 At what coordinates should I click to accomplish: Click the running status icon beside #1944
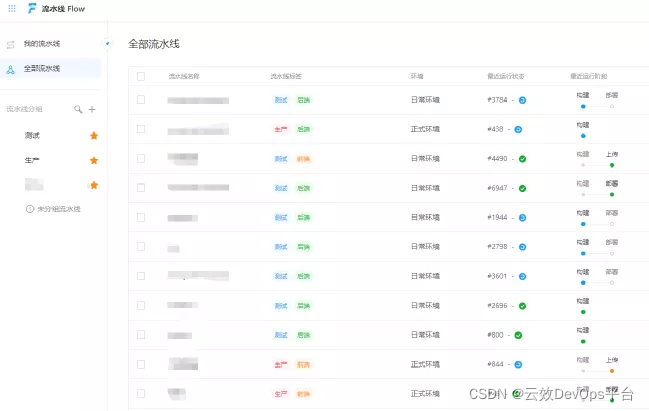coord(522,218)
